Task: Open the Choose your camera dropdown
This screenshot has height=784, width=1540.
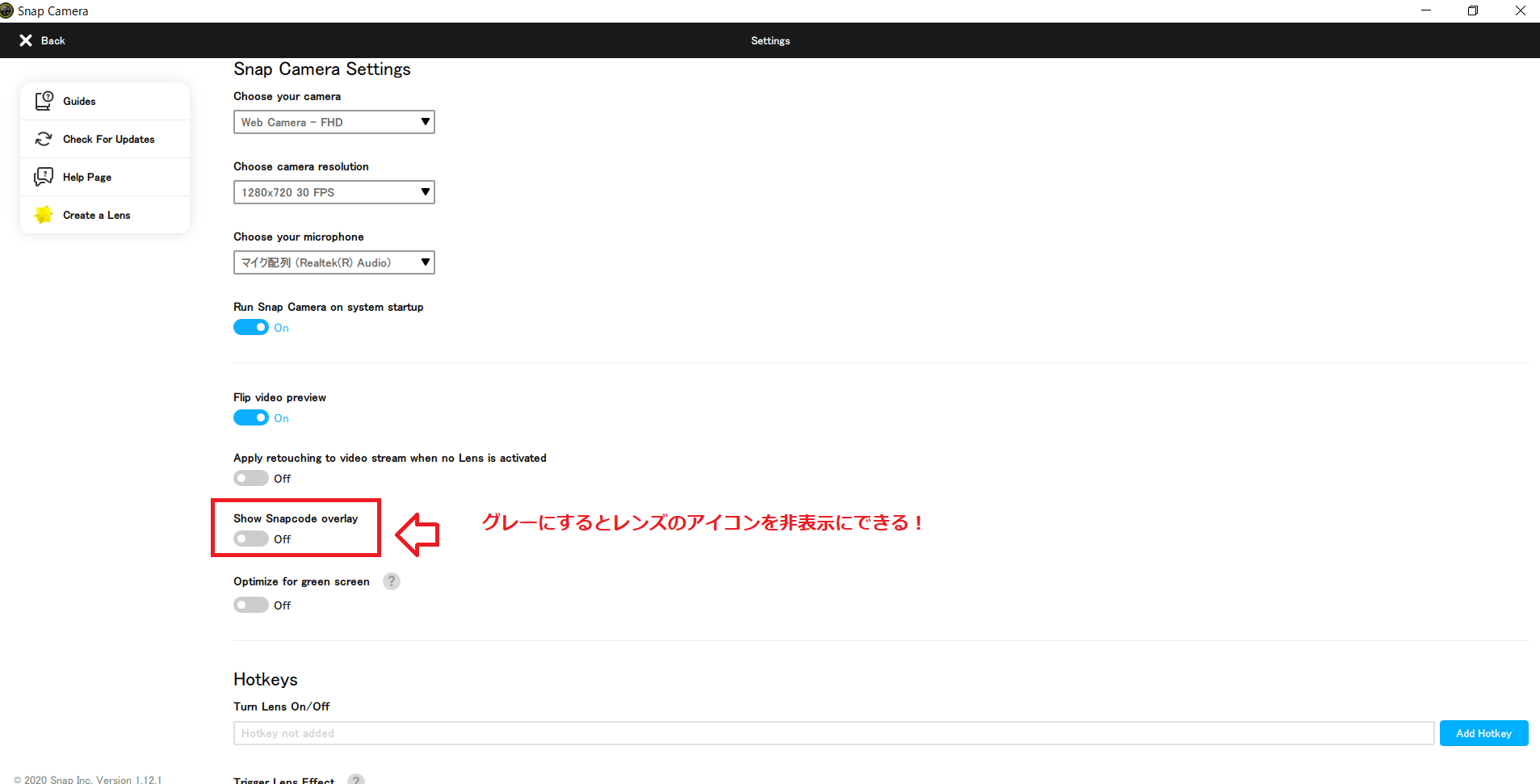Action: pyautogui.click(x=334, y=122)
